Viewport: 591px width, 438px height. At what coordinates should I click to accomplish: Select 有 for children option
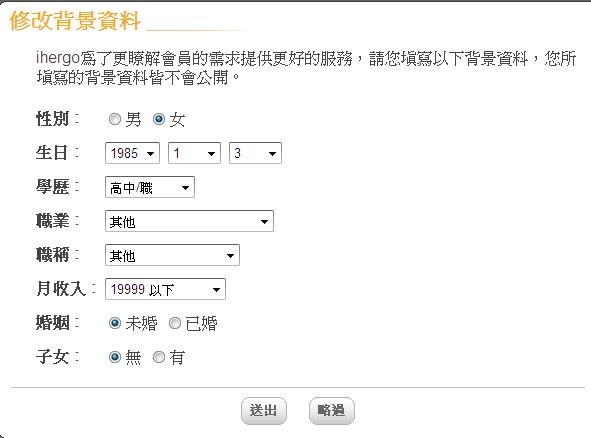[159, 357]
